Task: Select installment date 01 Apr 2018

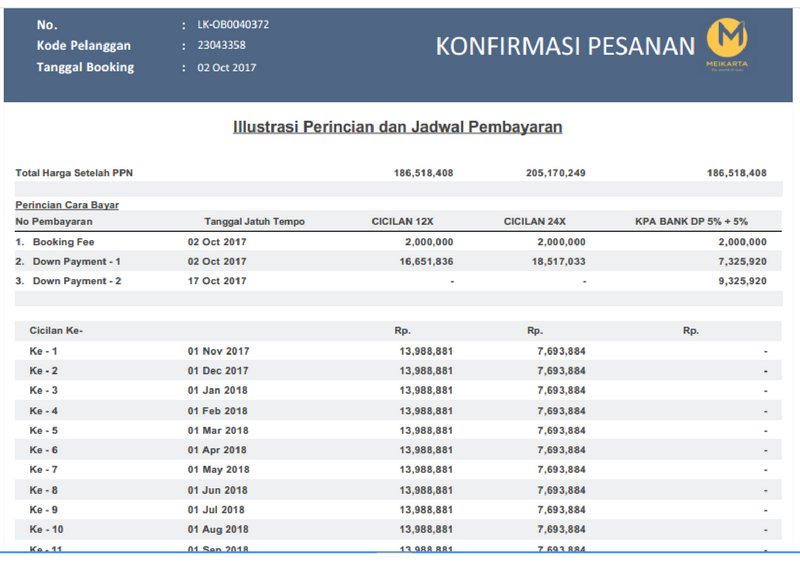Action: coord(217,450)
